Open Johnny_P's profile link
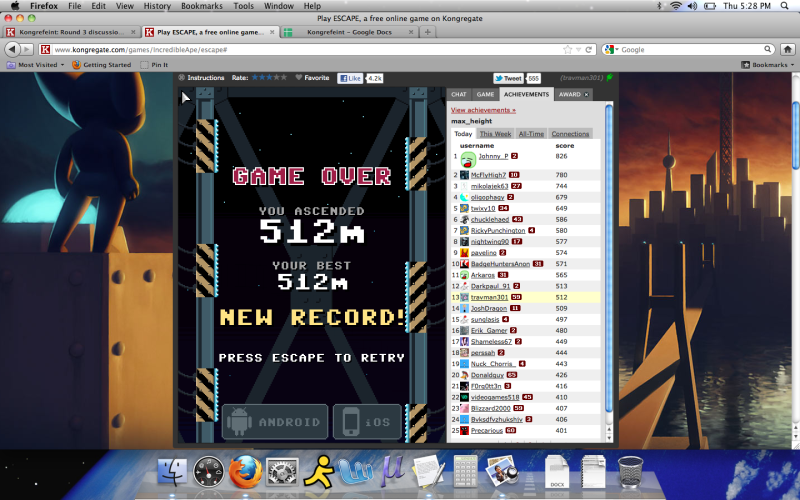The width and height of the screenshot is (800, 500). (493, 156)
